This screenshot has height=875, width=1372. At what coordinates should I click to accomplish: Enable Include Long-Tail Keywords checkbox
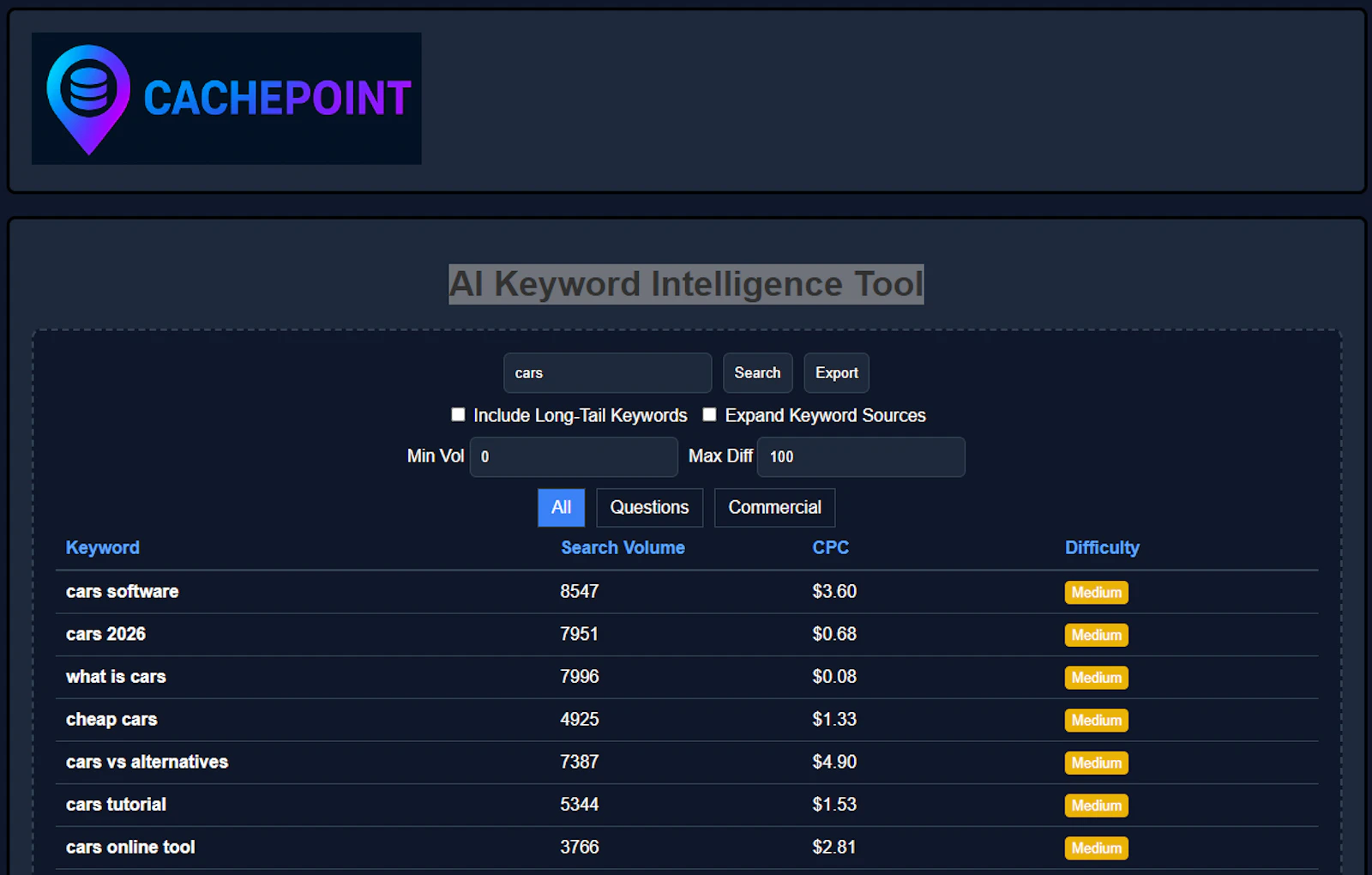tap(458, 414)
